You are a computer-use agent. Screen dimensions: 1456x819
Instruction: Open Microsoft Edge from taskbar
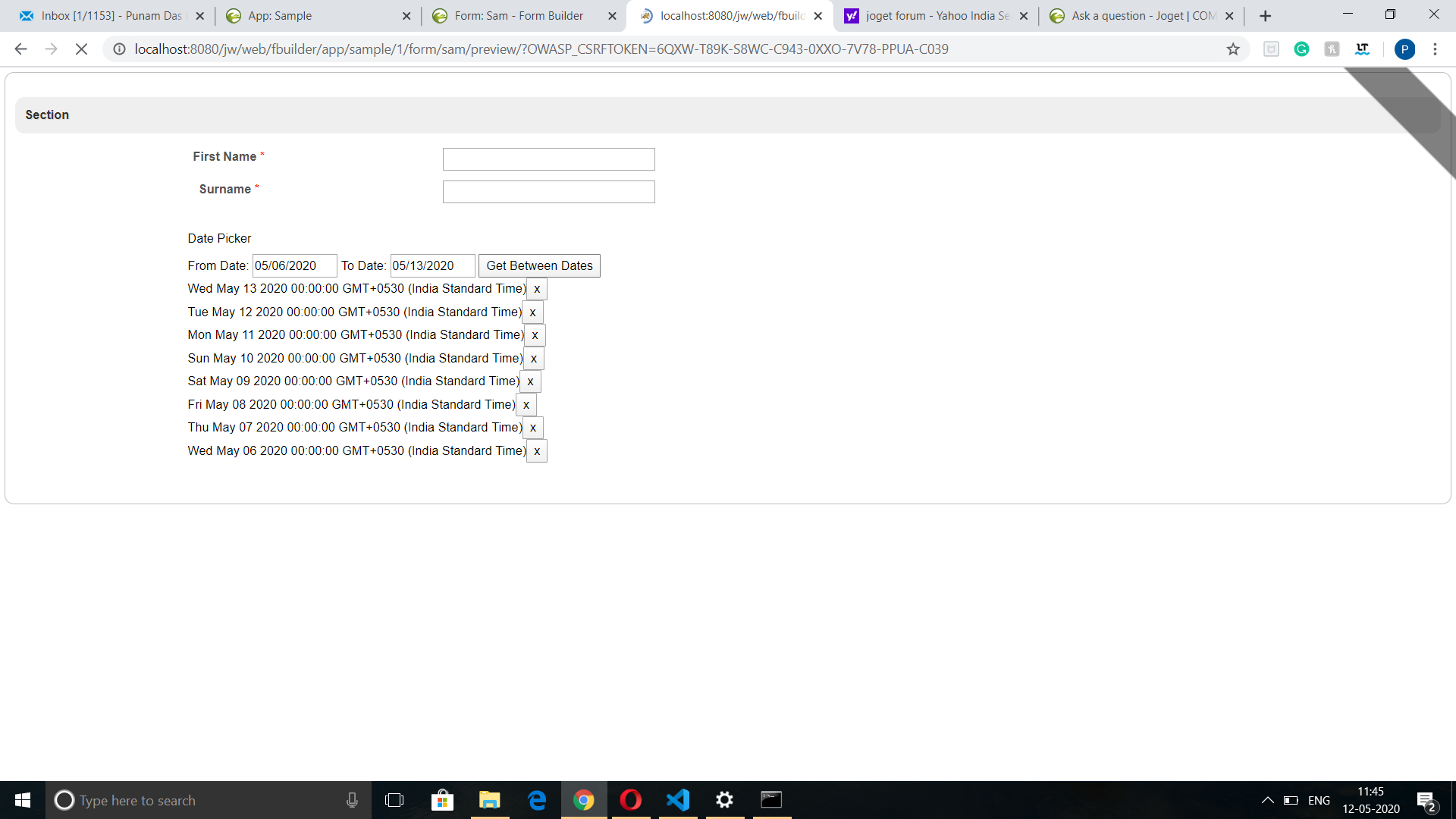(x=537, y=800)
